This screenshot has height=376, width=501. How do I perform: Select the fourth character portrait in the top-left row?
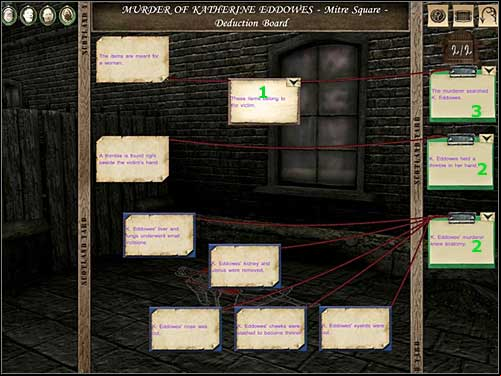pyautogui.click(x=67, y=15)
